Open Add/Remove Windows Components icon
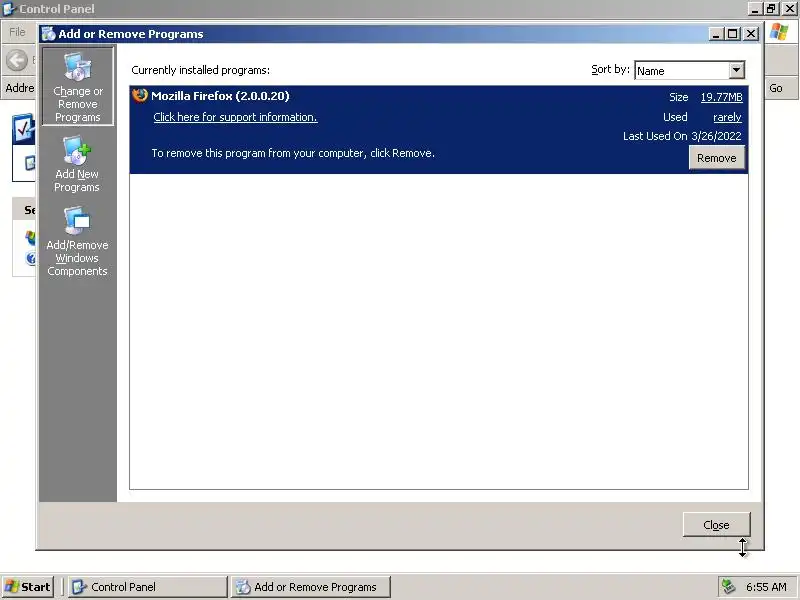 77,241
